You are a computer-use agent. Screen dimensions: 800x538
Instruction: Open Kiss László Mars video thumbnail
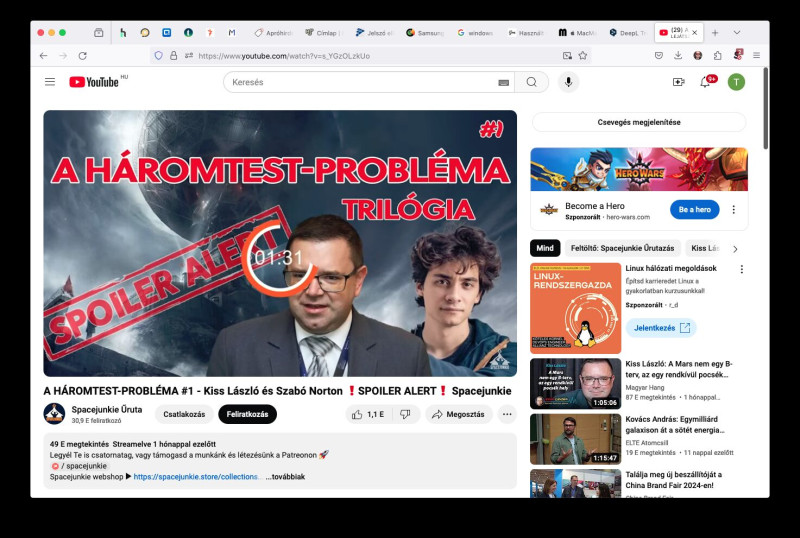pos(576,383)
